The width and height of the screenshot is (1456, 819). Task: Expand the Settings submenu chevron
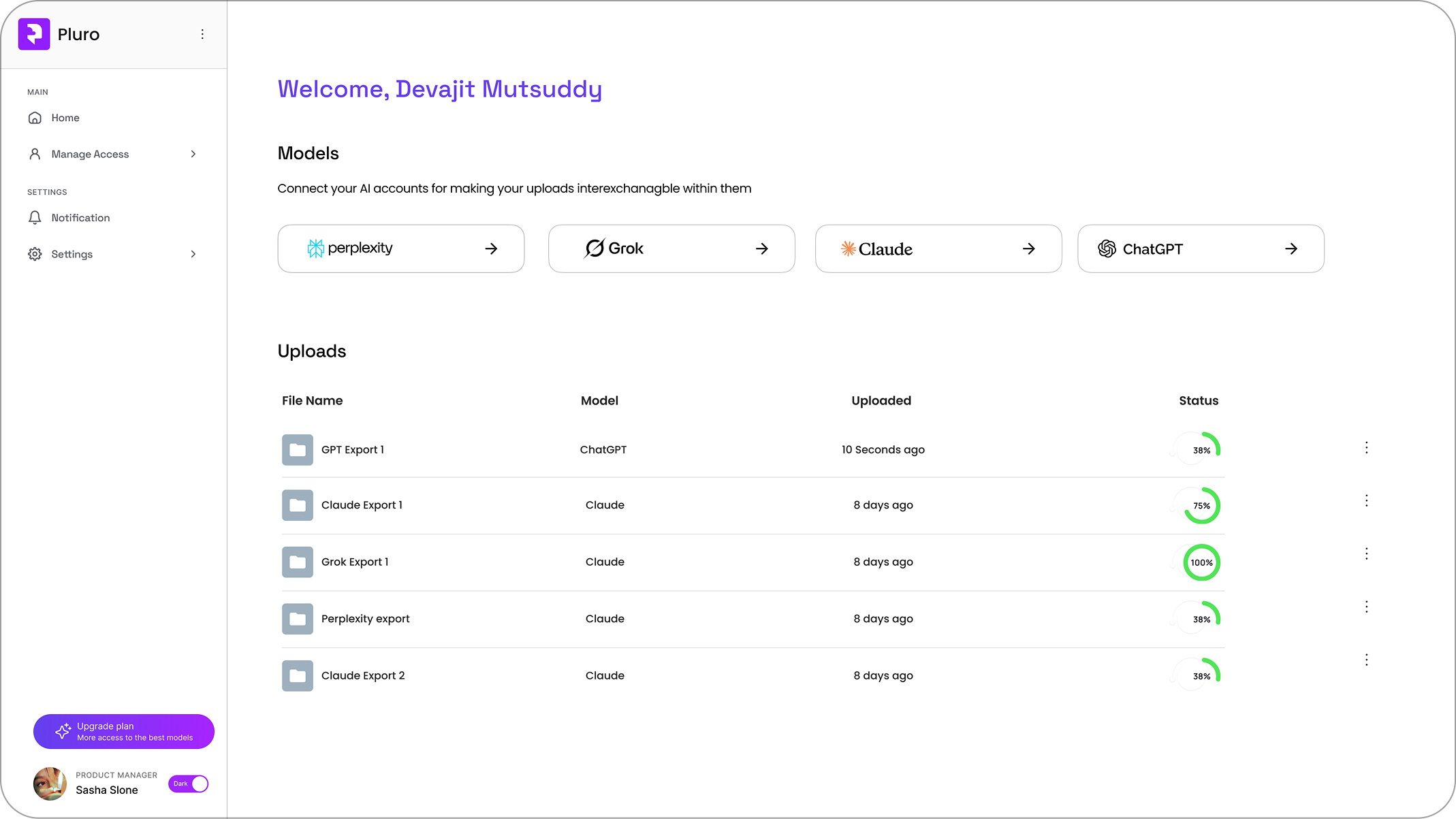pyautogui.click(x=194, y=253)
